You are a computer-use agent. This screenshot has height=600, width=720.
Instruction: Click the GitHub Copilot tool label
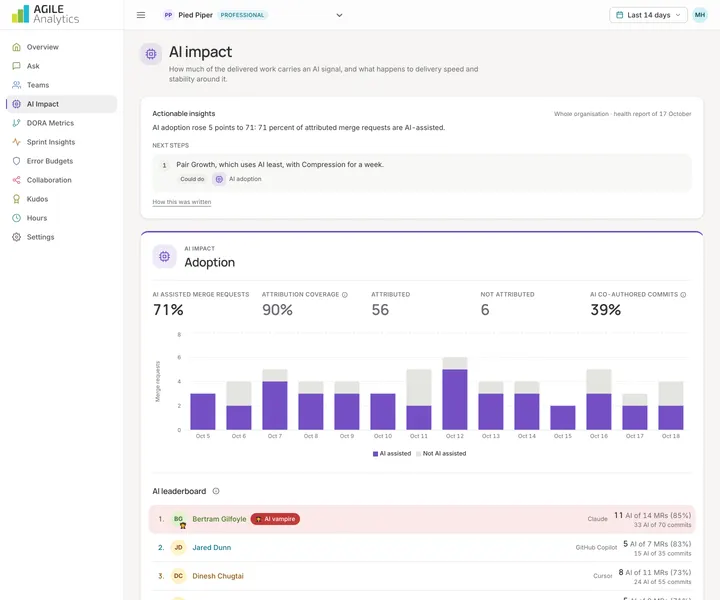(596, 547)
